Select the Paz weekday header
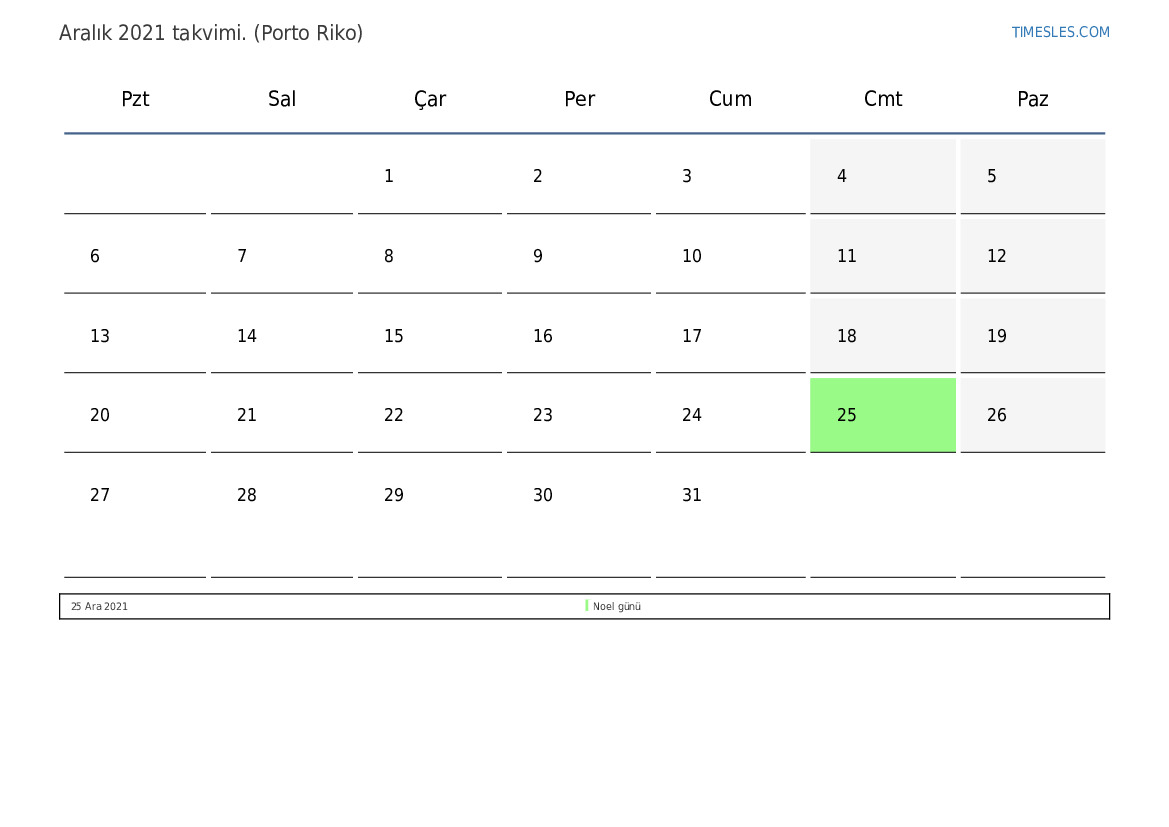 [x=1033, y=99]
